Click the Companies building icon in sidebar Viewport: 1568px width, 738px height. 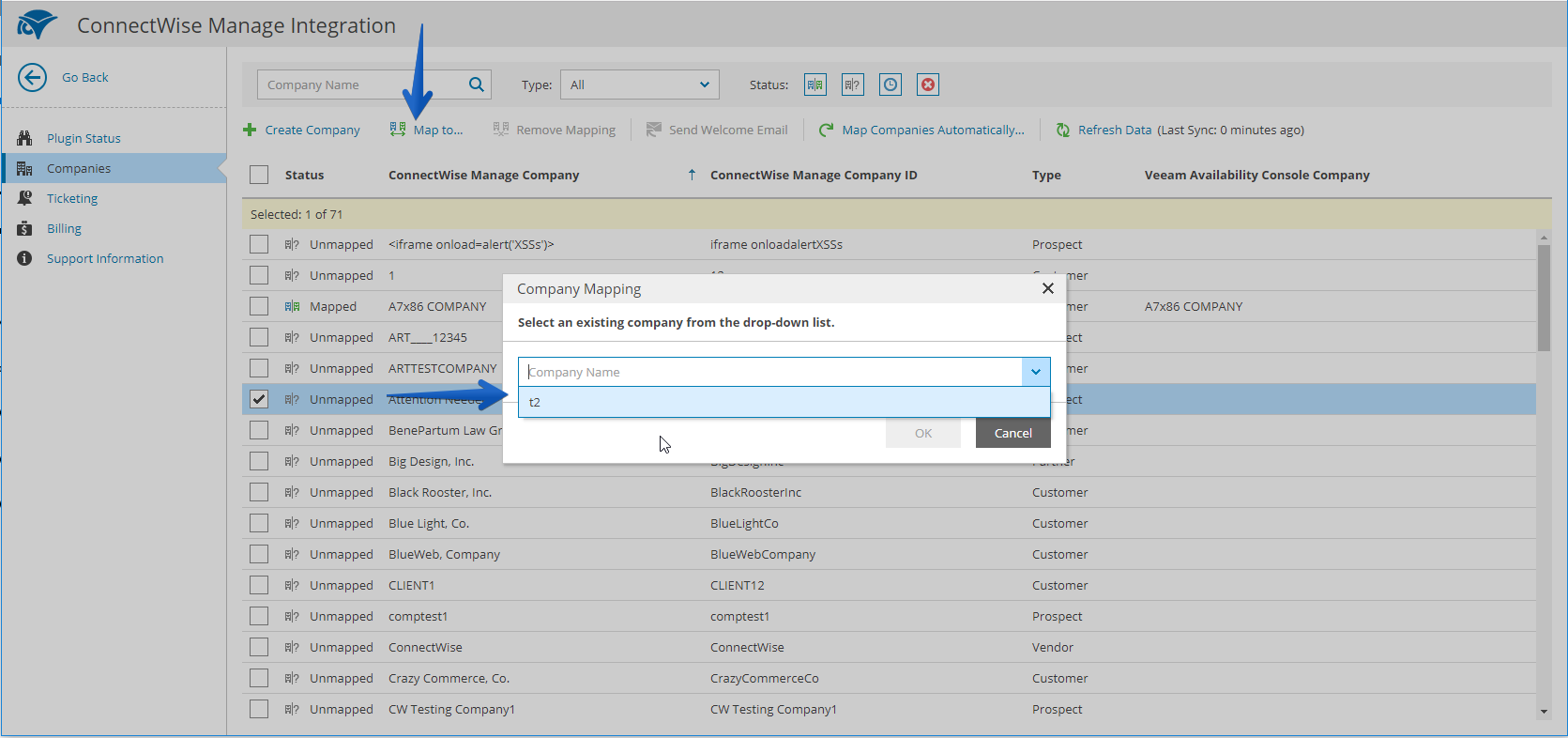pyautogui.click(x=24, y=168)
